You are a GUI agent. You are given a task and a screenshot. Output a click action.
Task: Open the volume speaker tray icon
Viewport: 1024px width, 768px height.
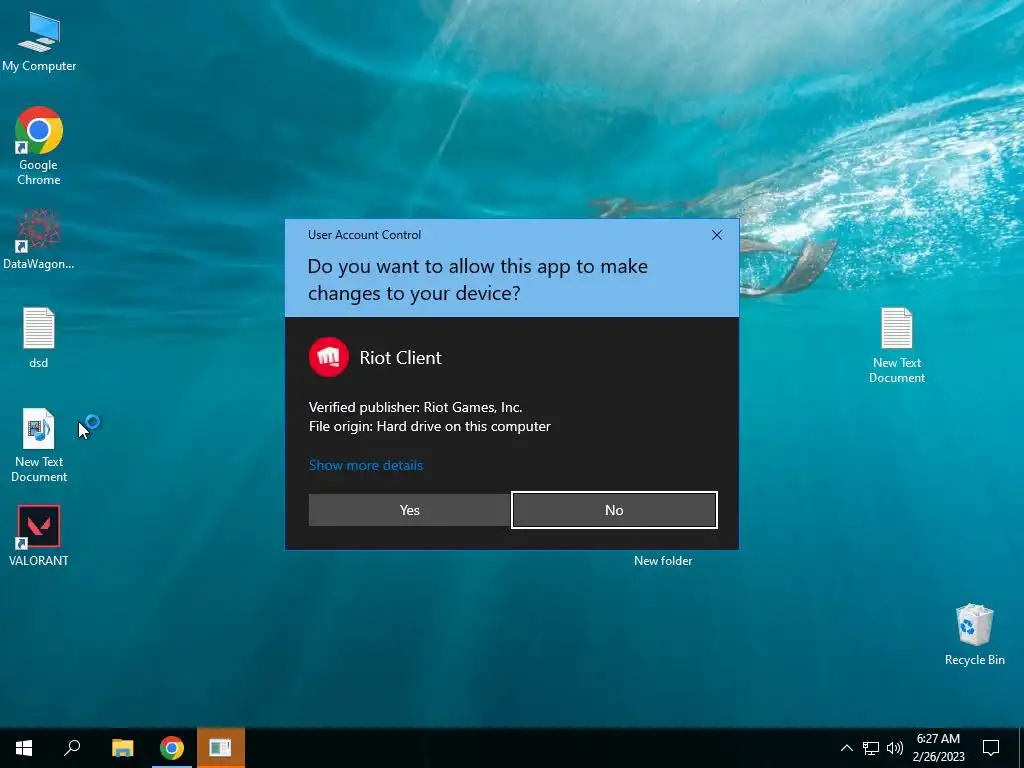click(895, 748)
